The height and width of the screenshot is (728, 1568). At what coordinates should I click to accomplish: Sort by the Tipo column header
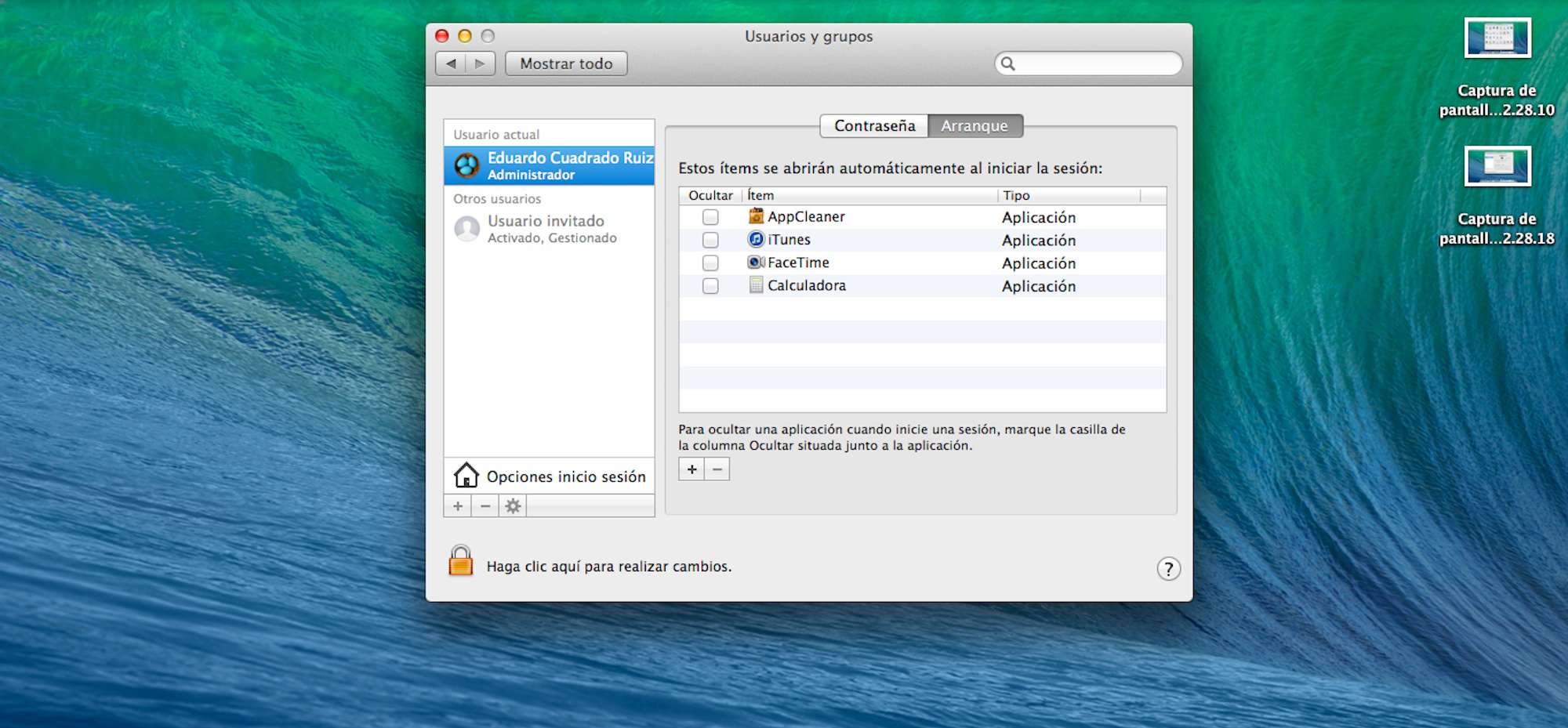1069,195
